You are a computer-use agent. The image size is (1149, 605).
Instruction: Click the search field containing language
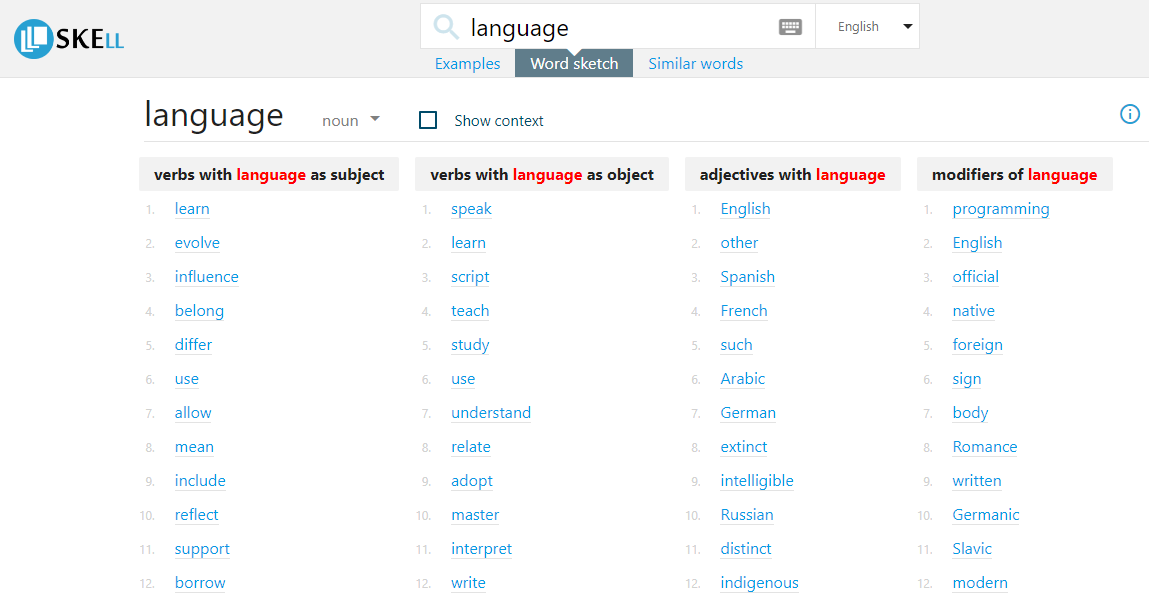(x=618, y=27)
